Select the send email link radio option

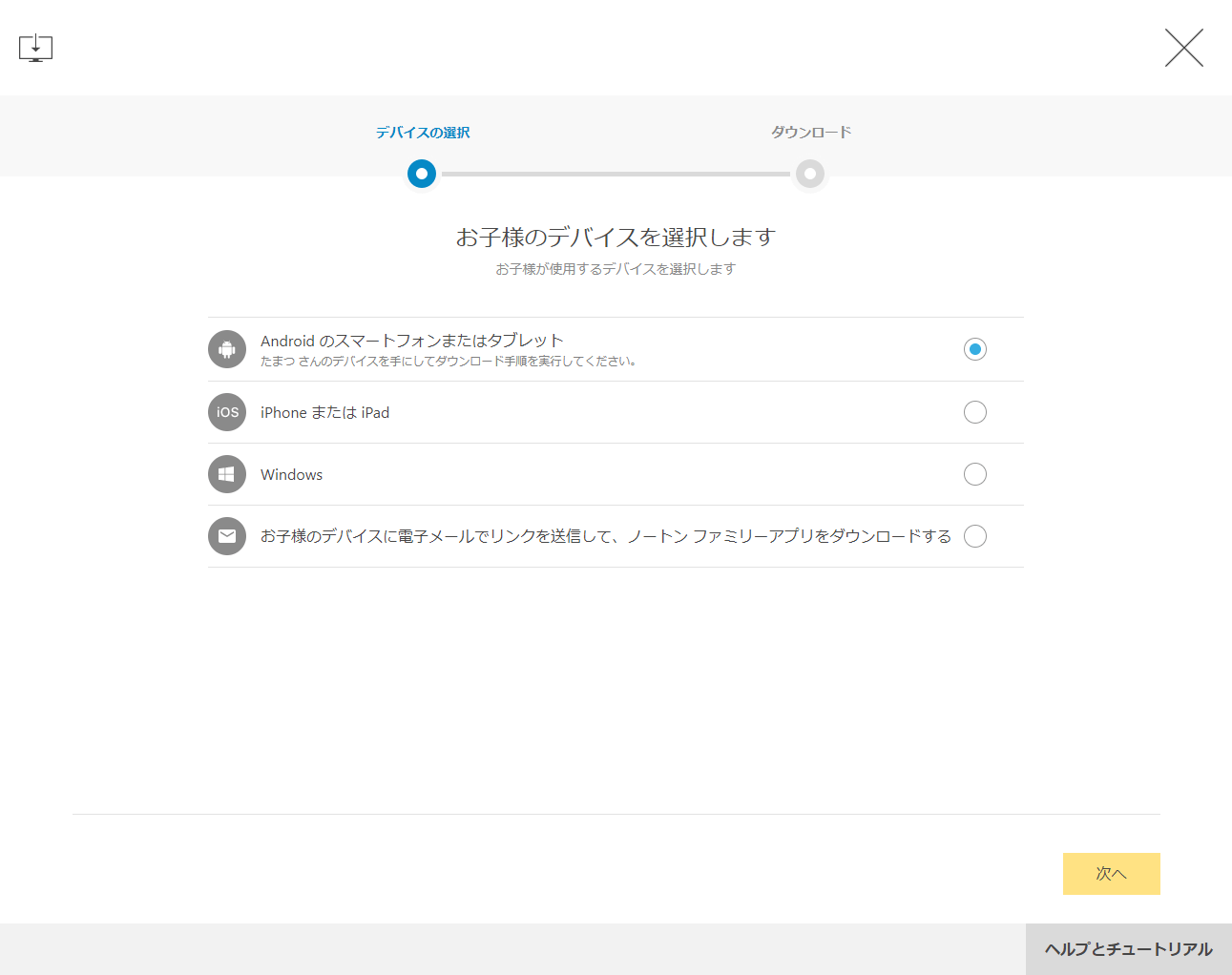(x=974, y=536)
